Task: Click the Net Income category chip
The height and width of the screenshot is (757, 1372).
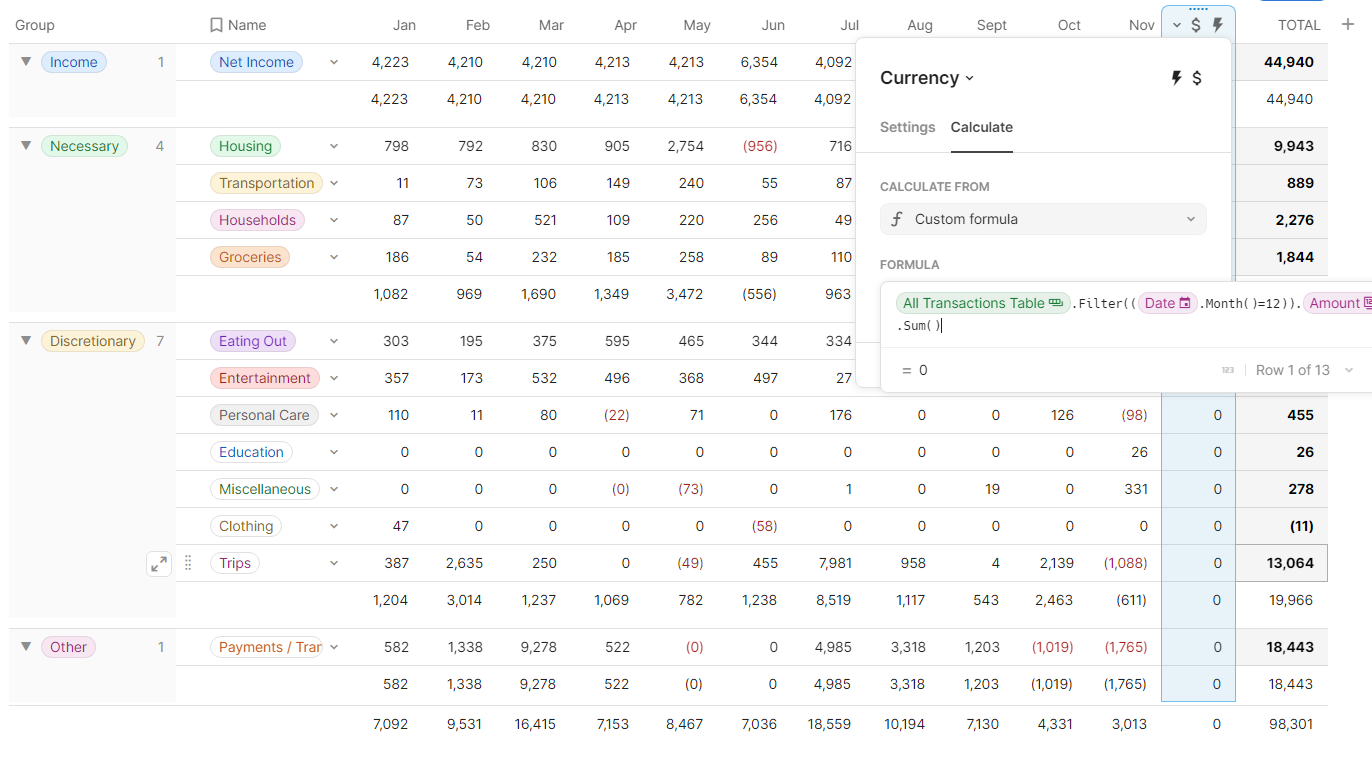Action: [x=256, y=62]
